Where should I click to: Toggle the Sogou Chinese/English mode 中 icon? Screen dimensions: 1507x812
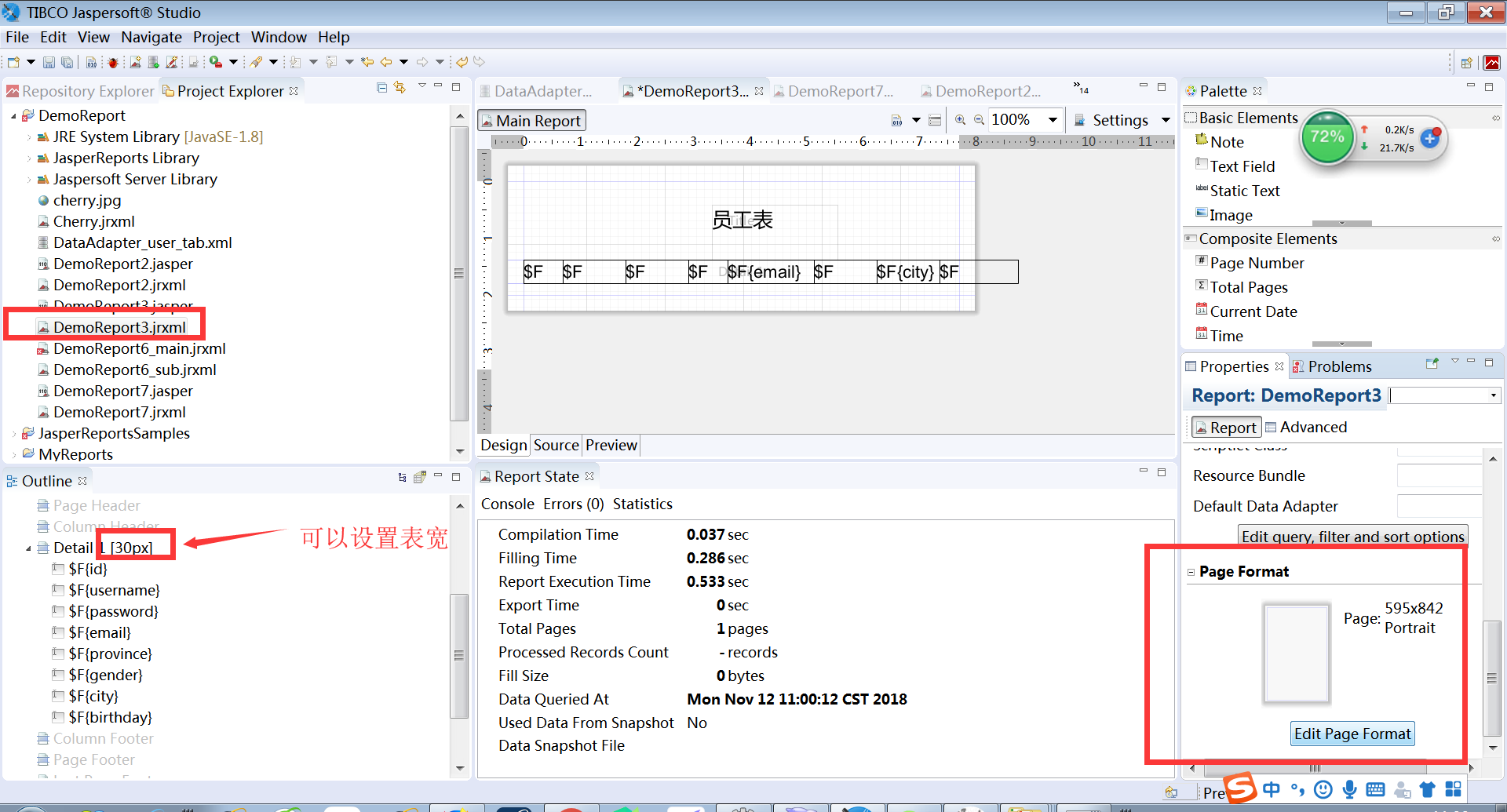point(1272,789)
